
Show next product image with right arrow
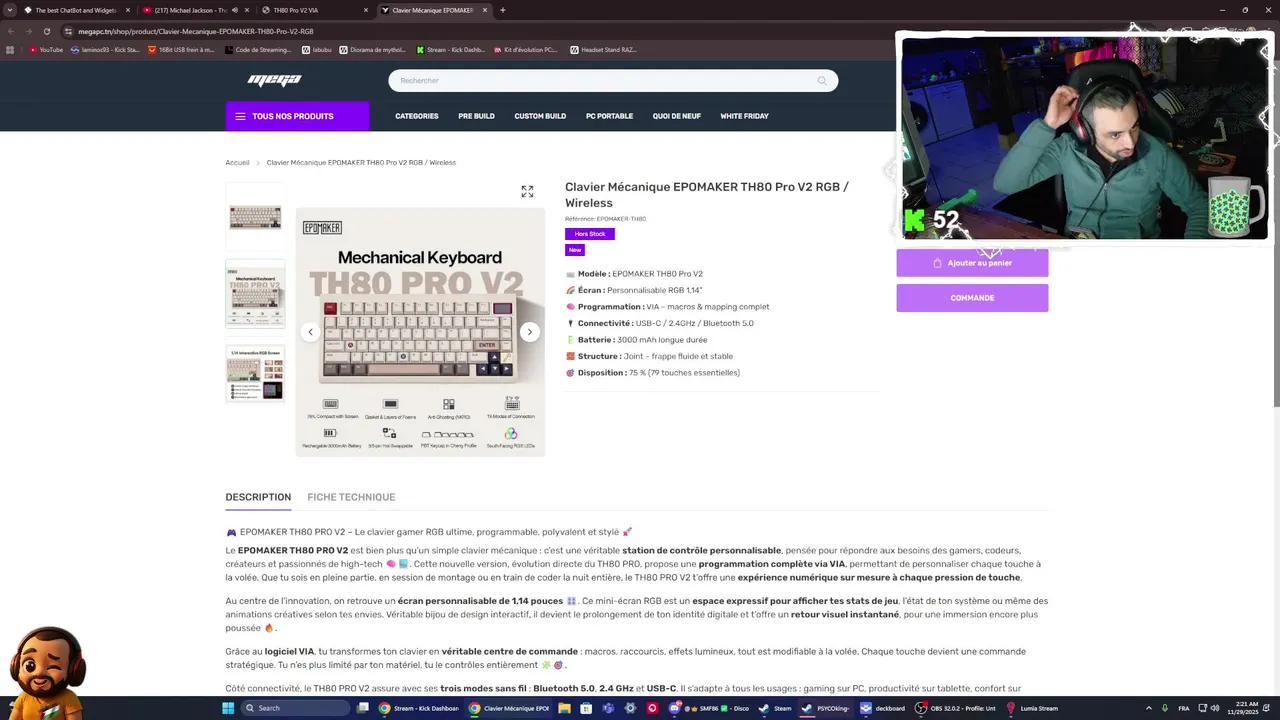tap(530, 332)
